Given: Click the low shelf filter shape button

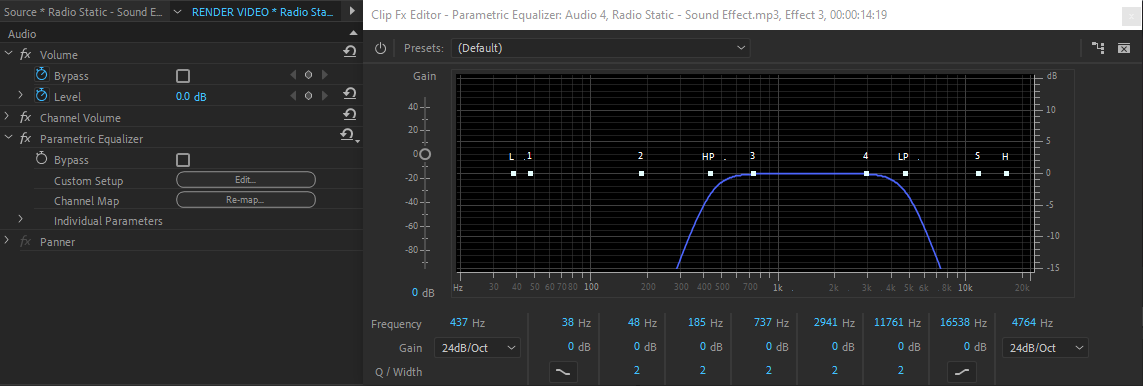Looking at the screenshot, I should point(562,371).
